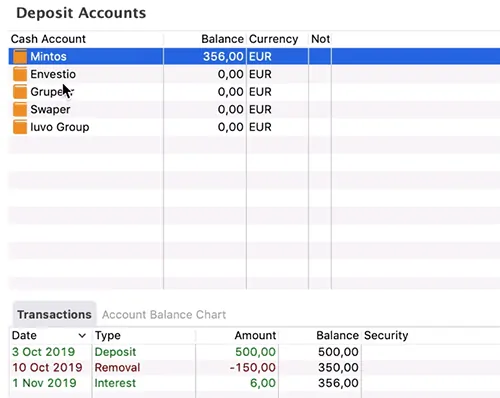Viewport: 500px width, 398px height.
Task: Click the Mintos account orange icon
Action: 20,56
